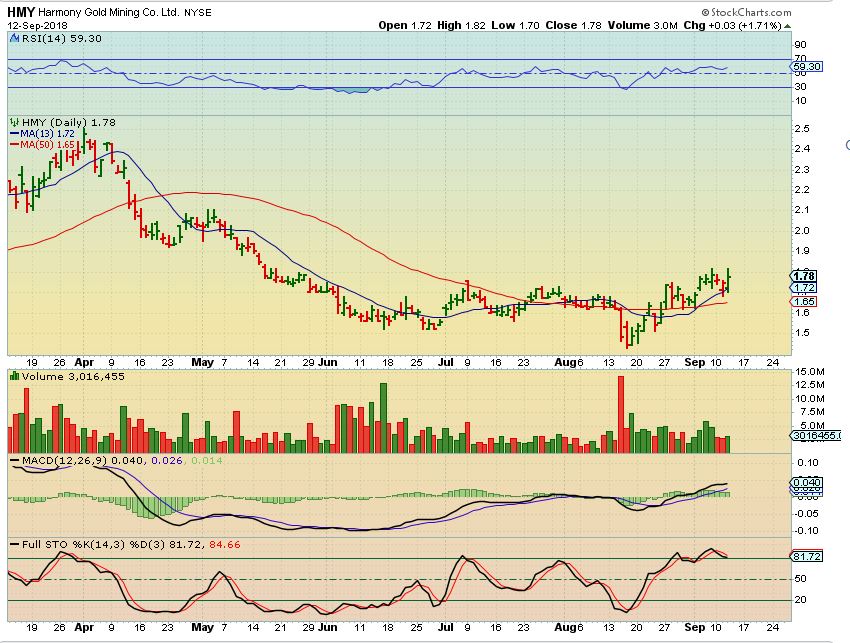Click the 15.0M volume axis label

[810, 372]
